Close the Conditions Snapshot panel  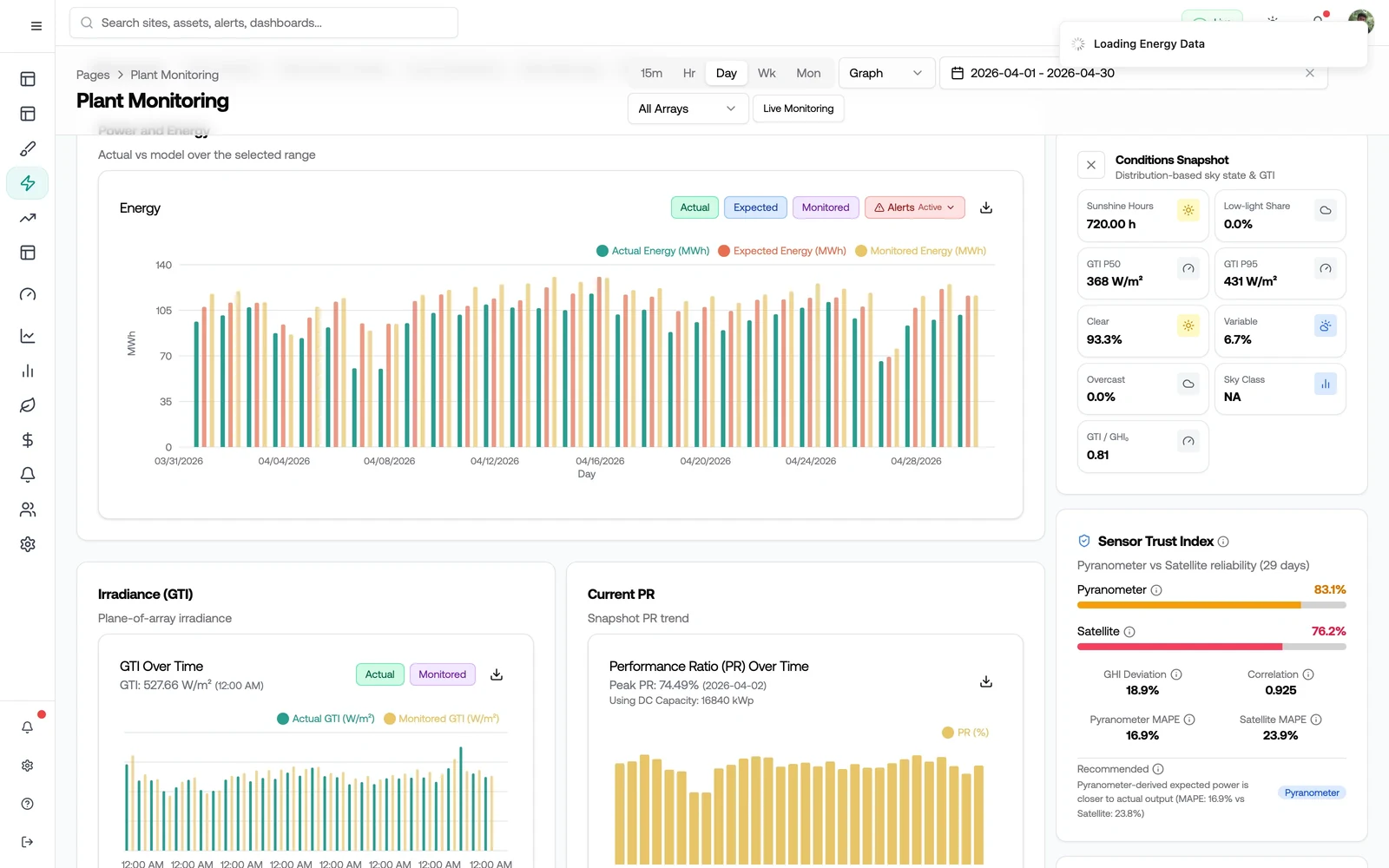click(1091, 165)
